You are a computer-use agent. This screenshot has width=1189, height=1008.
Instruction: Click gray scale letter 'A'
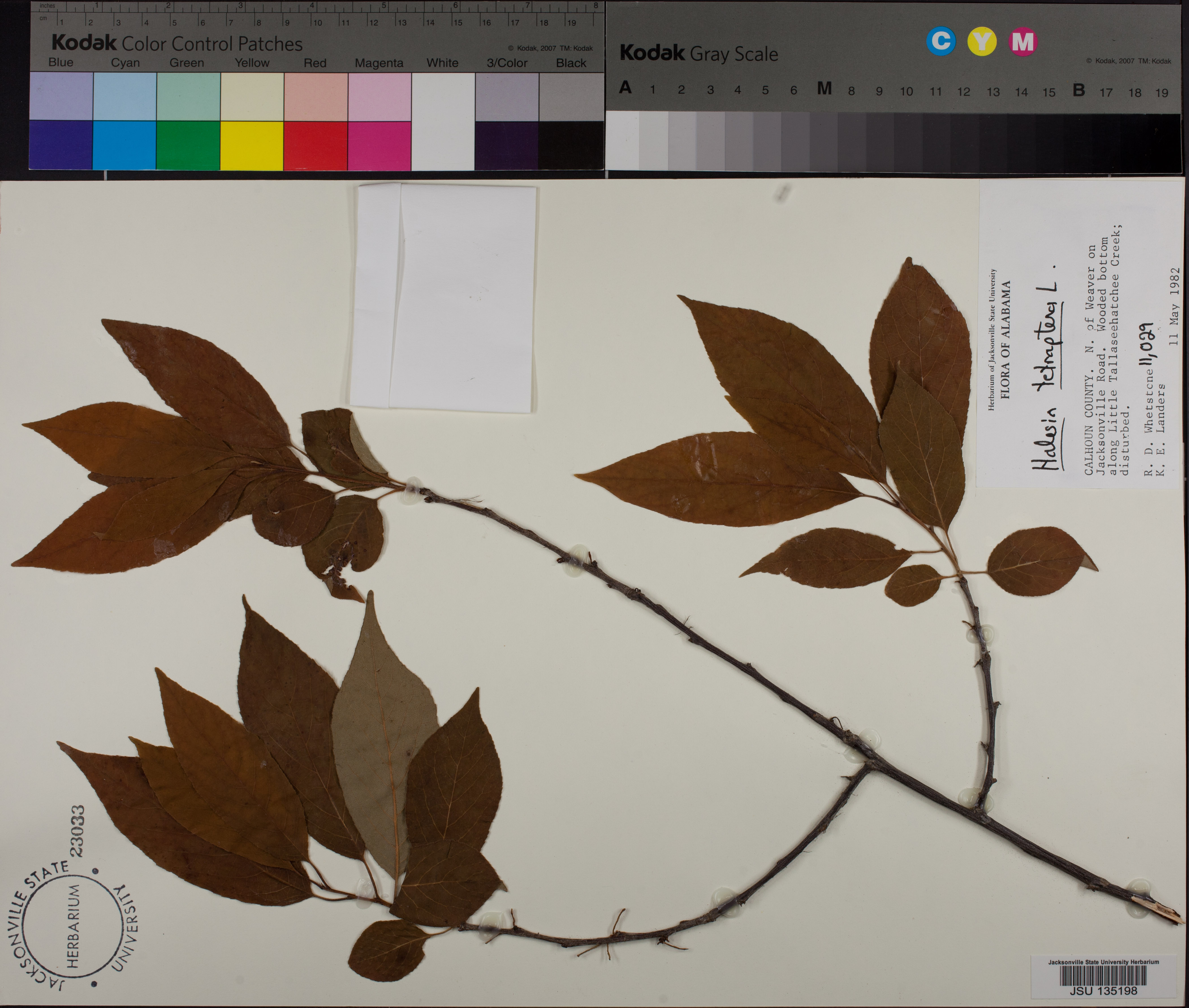pos(626,87)
